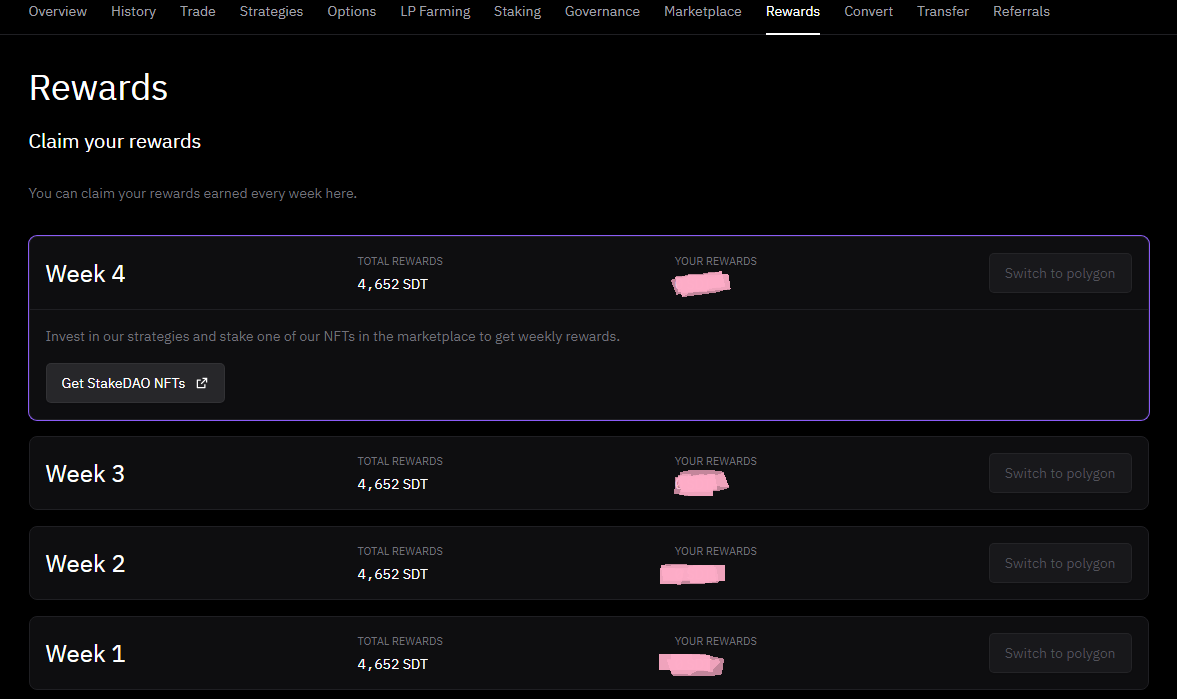This screenshot has height=699, width=1177.
Task: Select the Week 4 heading
Action: click(x=86, y=273)
